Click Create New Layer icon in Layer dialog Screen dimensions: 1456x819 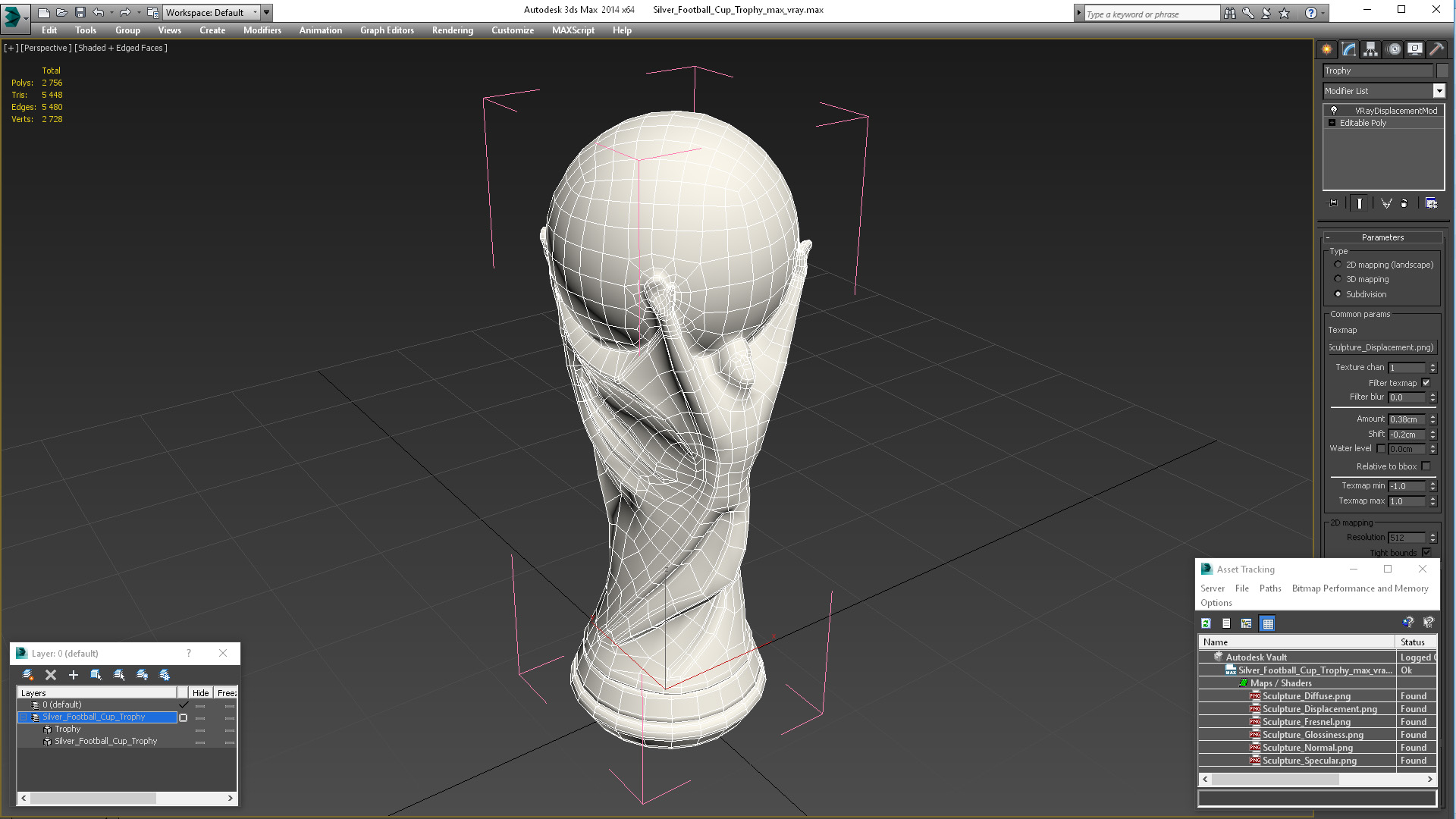(28, 675)
